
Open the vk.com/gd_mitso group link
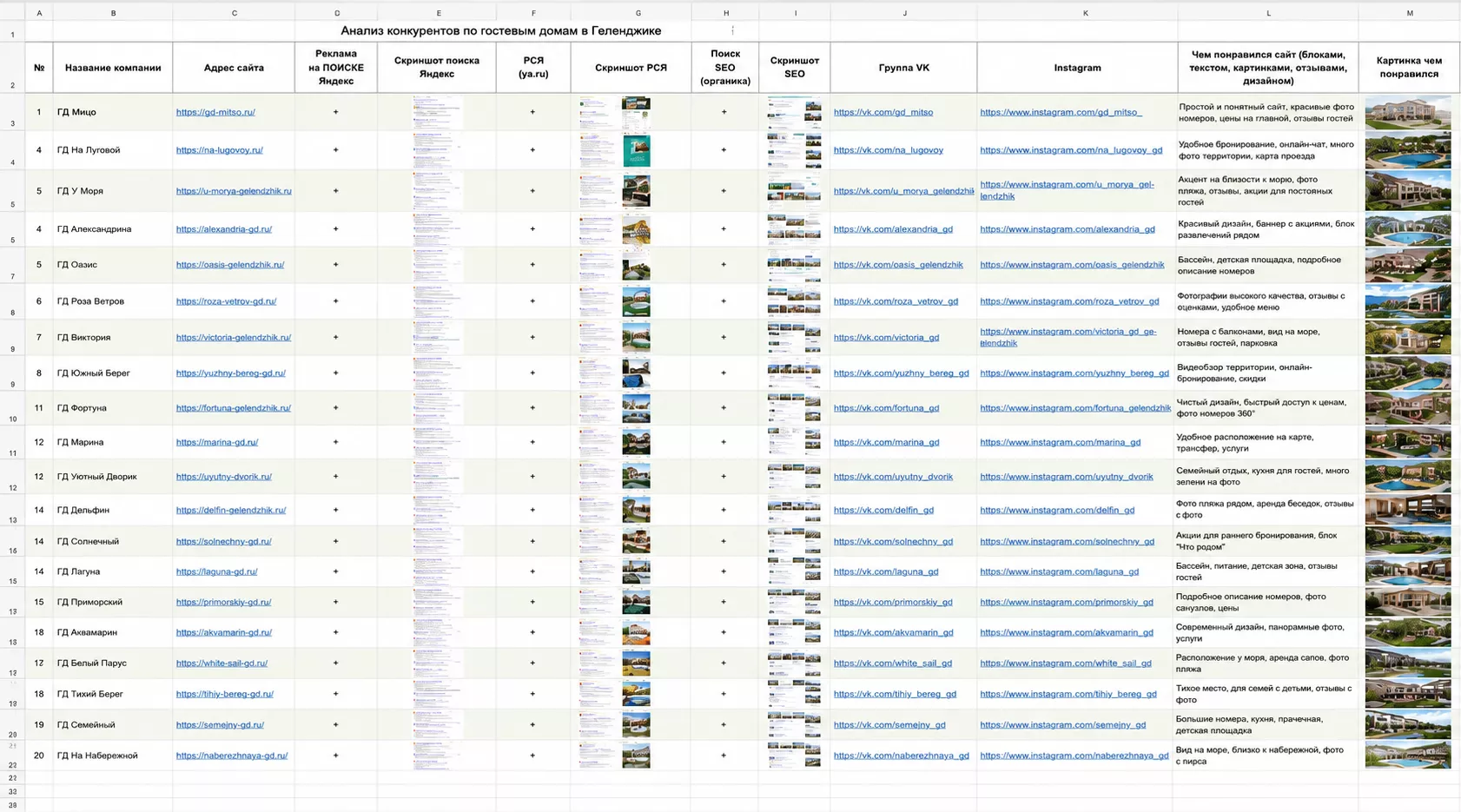point(883,112)
